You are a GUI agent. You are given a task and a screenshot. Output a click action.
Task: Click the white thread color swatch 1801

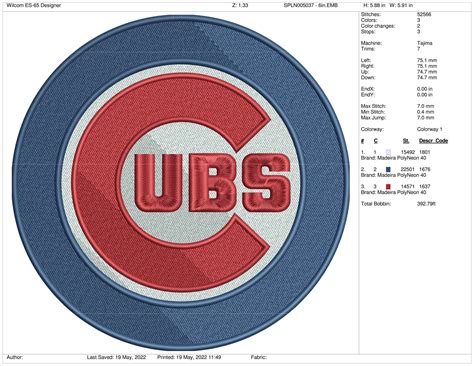click(388, 152)
